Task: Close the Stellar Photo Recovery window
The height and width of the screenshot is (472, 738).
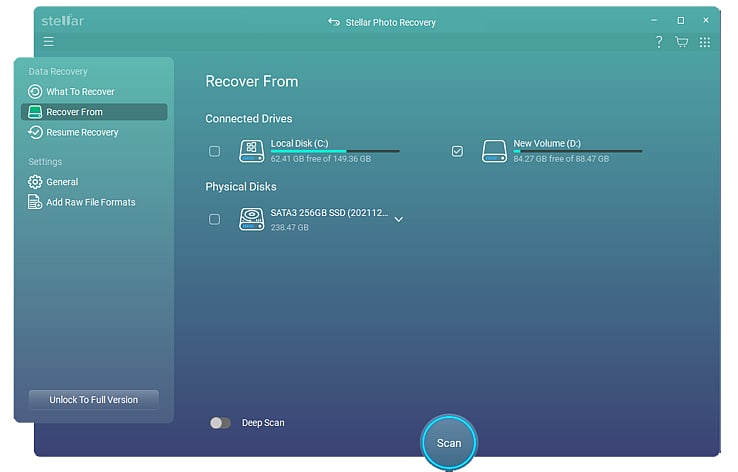Action: [x=706, y=20]
